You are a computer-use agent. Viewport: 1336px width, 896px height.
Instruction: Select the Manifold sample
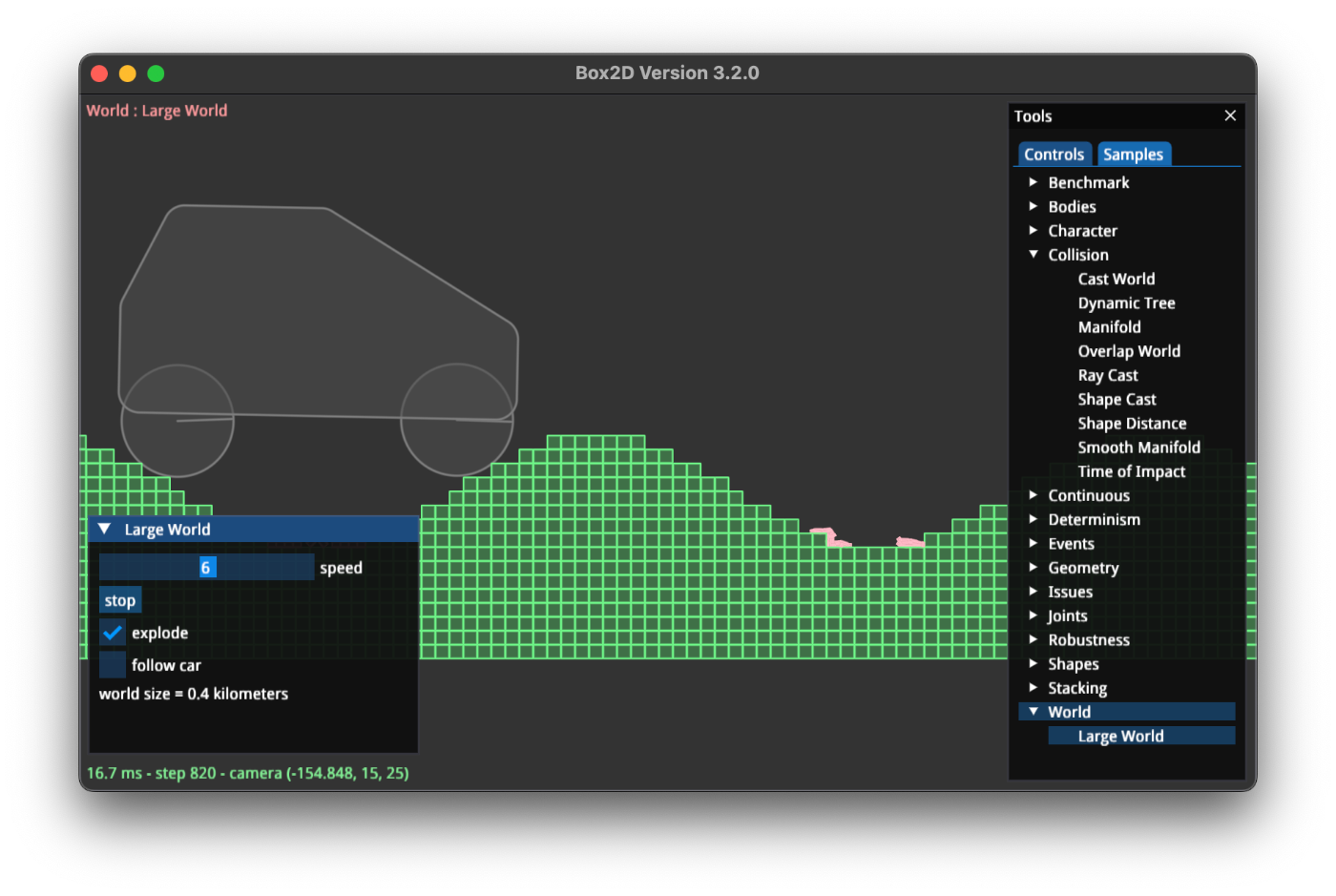tap(1109, 327)
